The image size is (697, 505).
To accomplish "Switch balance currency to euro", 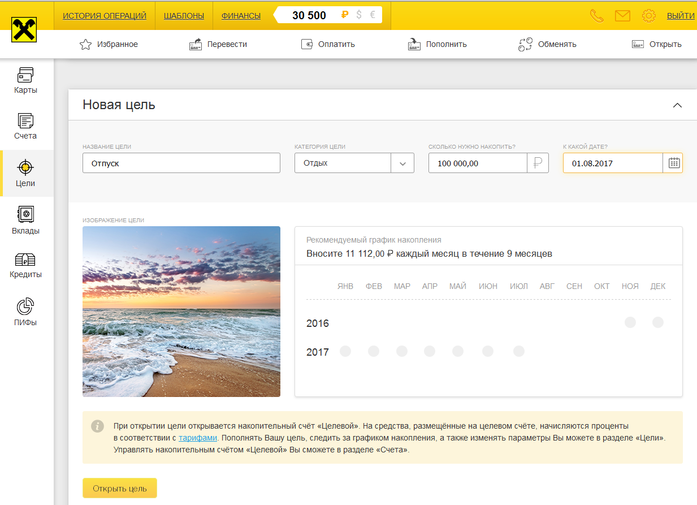I will tap(373, 16).
